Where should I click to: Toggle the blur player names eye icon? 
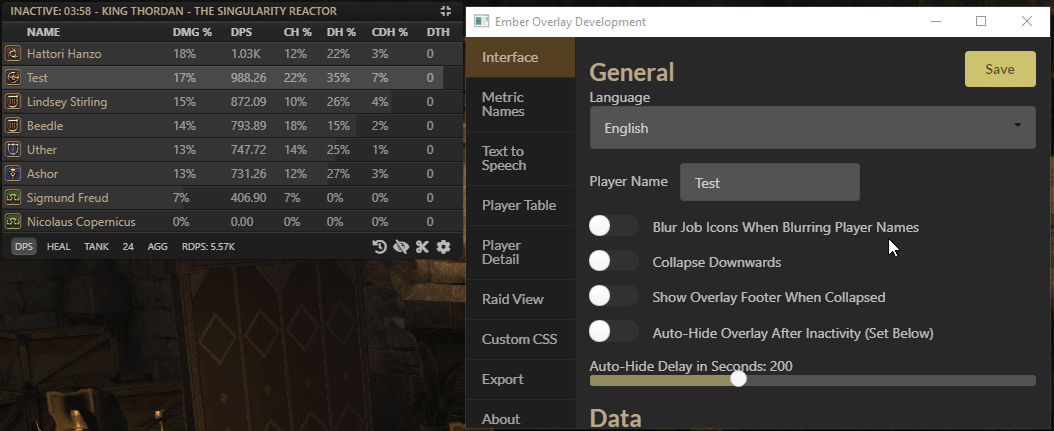[401, 247]
